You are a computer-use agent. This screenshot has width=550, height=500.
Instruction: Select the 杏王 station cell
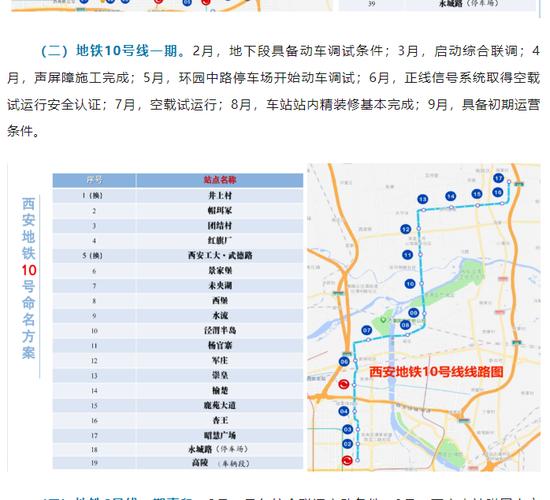click(x=220, y=420)
